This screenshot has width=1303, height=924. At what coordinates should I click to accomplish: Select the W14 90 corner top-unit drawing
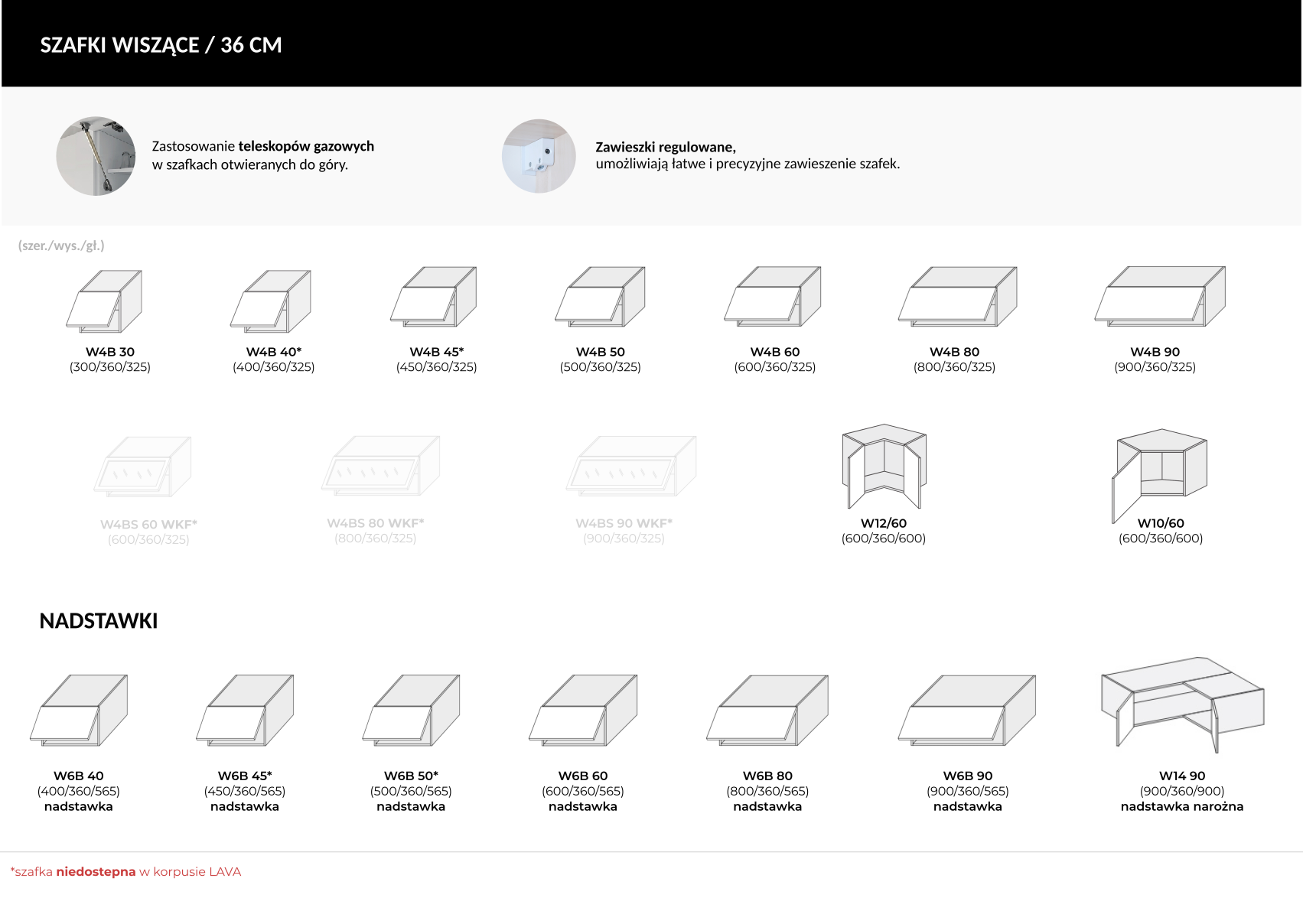(x=1182, y=704)
